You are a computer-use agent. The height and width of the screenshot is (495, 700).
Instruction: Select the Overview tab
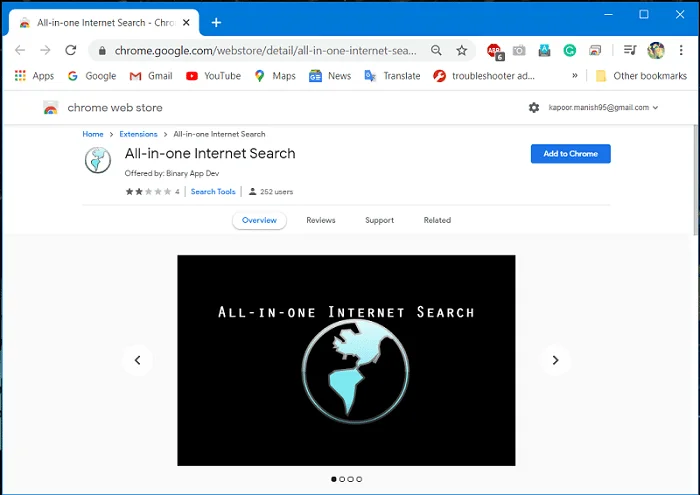(259, 220)
